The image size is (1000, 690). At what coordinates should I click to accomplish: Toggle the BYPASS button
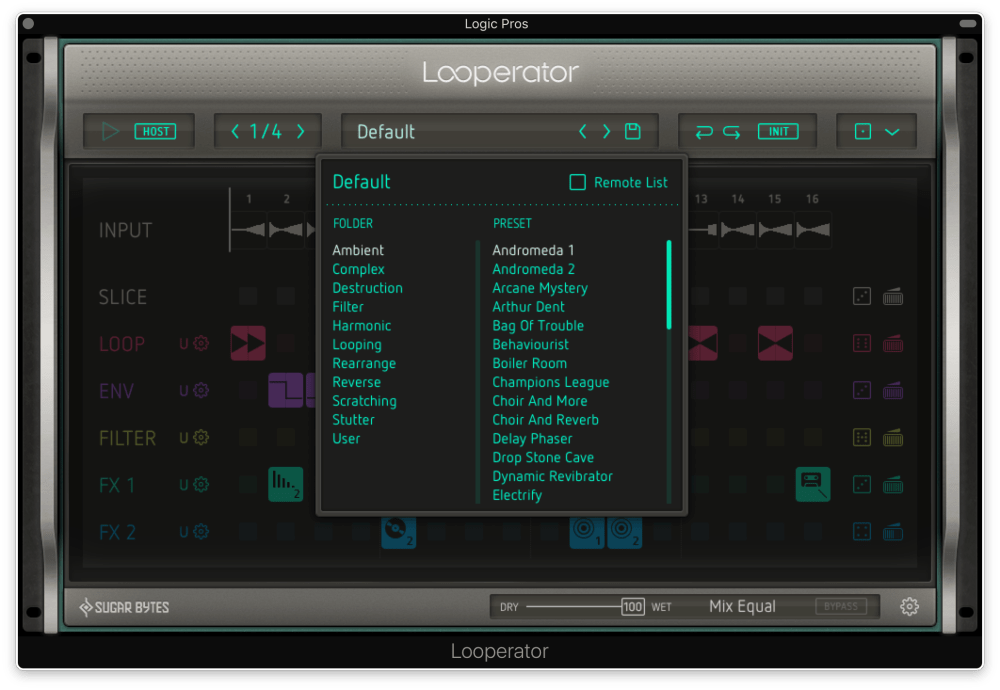coord(841,606)
